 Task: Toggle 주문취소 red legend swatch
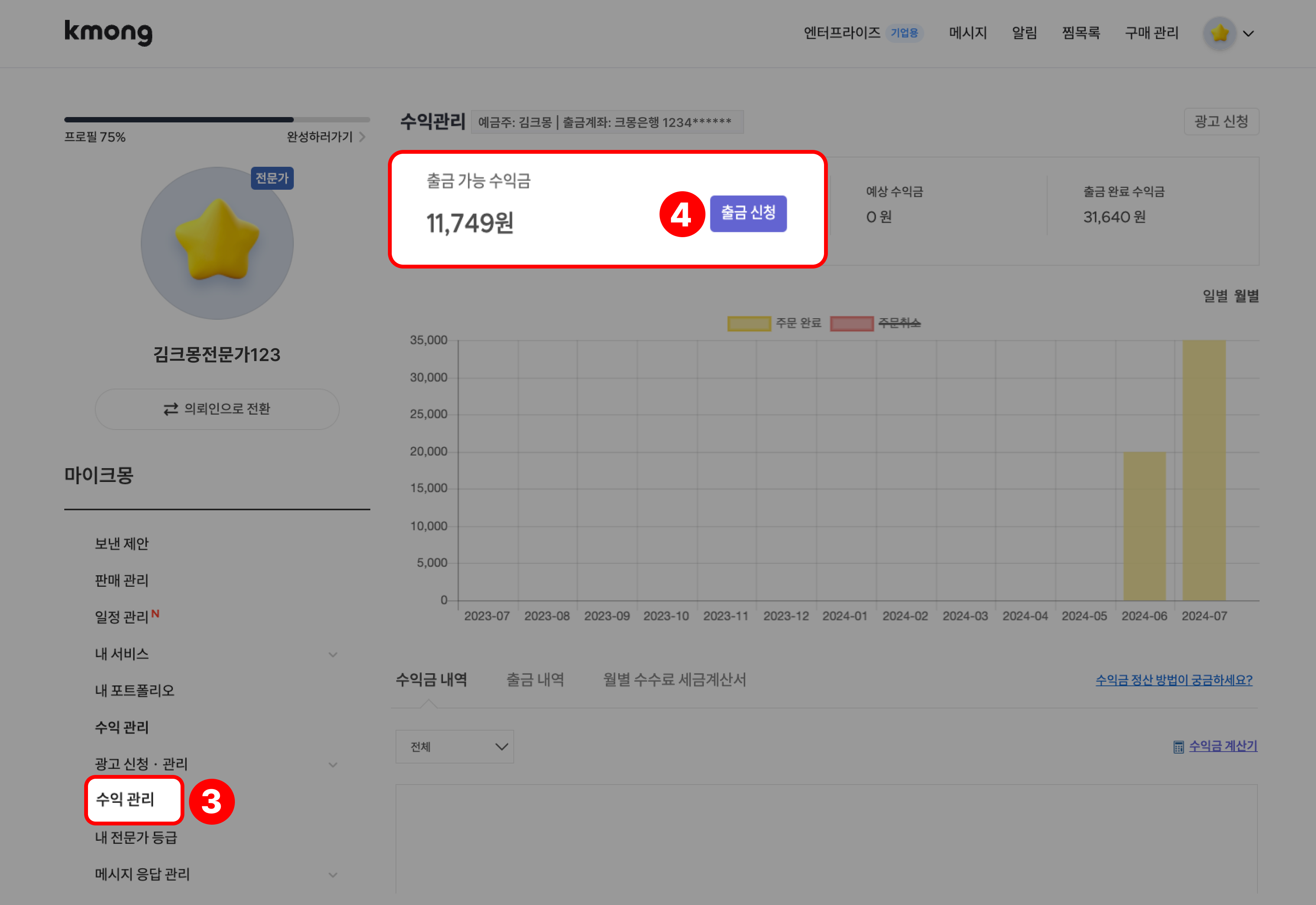coord(852,323)
